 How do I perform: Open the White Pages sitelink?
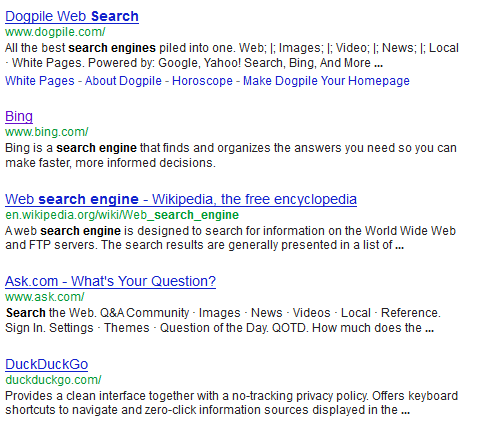click(40, 81)
